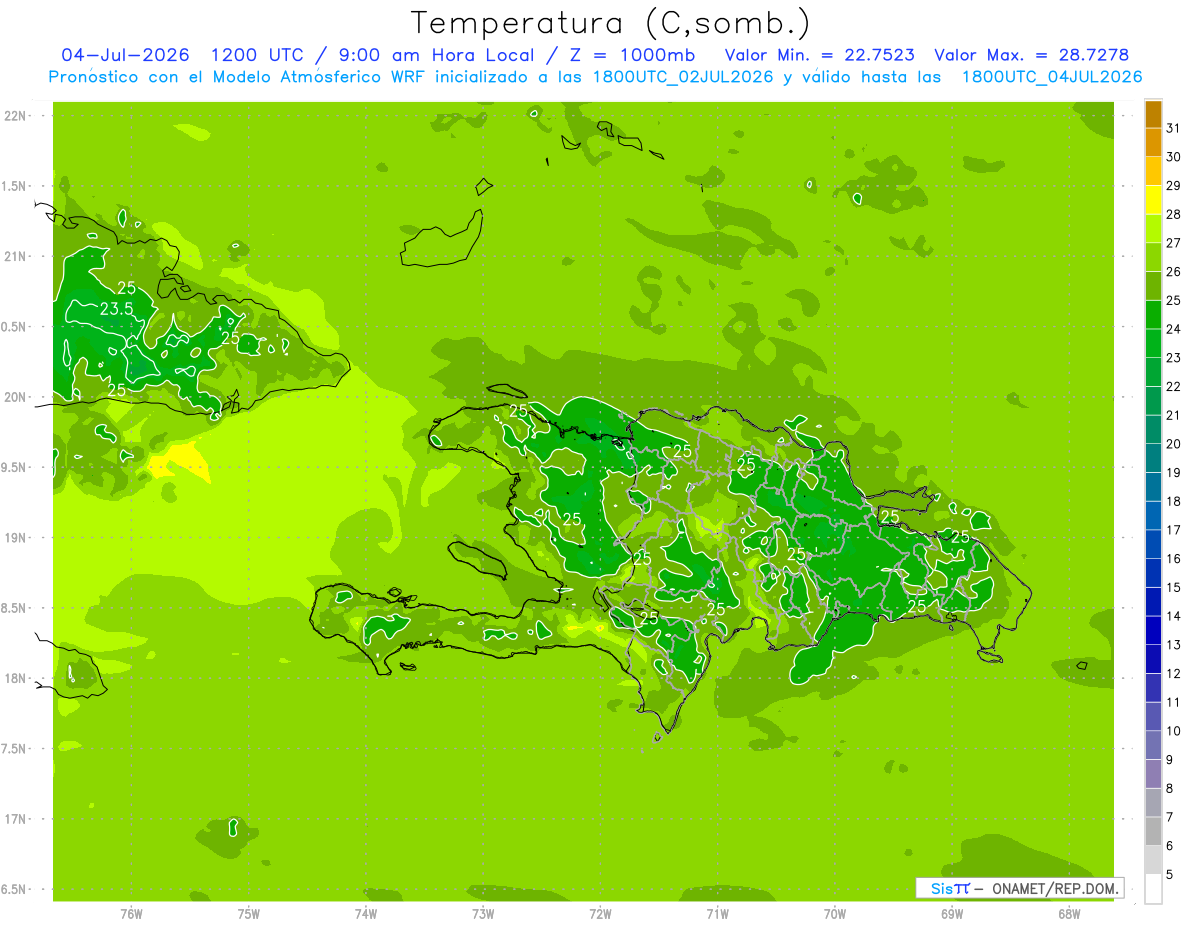The height and width of the screenshot is (927, 1200).
Task: Click the "SisTT - ONAMET/REP.DOM." credit label
Action: click(x=1019, y=888)
